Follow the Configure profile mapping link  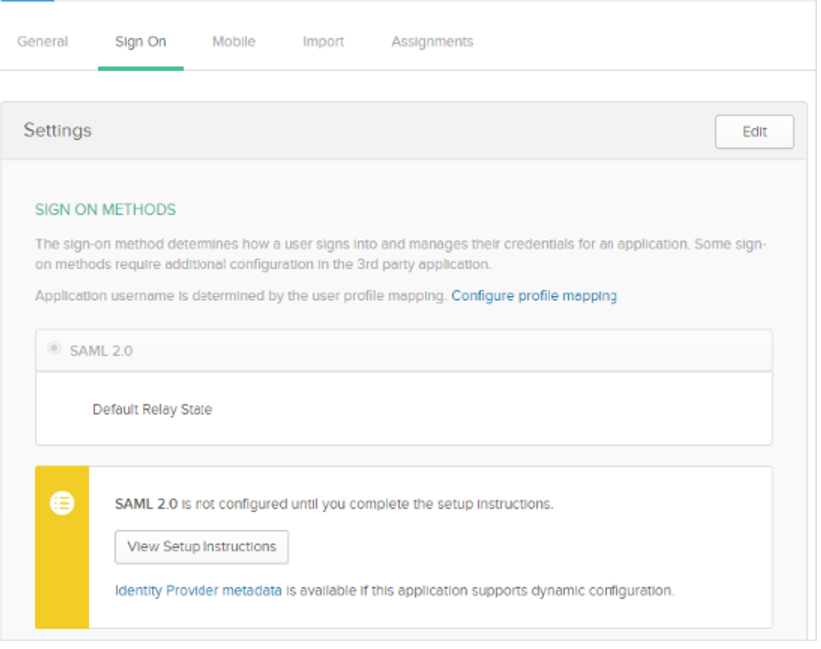pyautogui.click(x=534, y=296)
